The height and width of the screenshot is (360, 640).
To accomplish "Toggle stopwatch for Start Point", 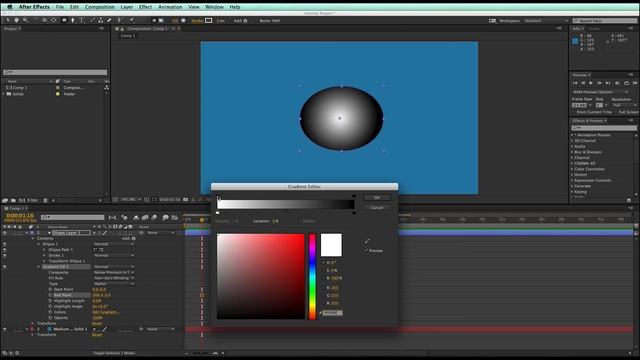I will (x=50, y=289).
